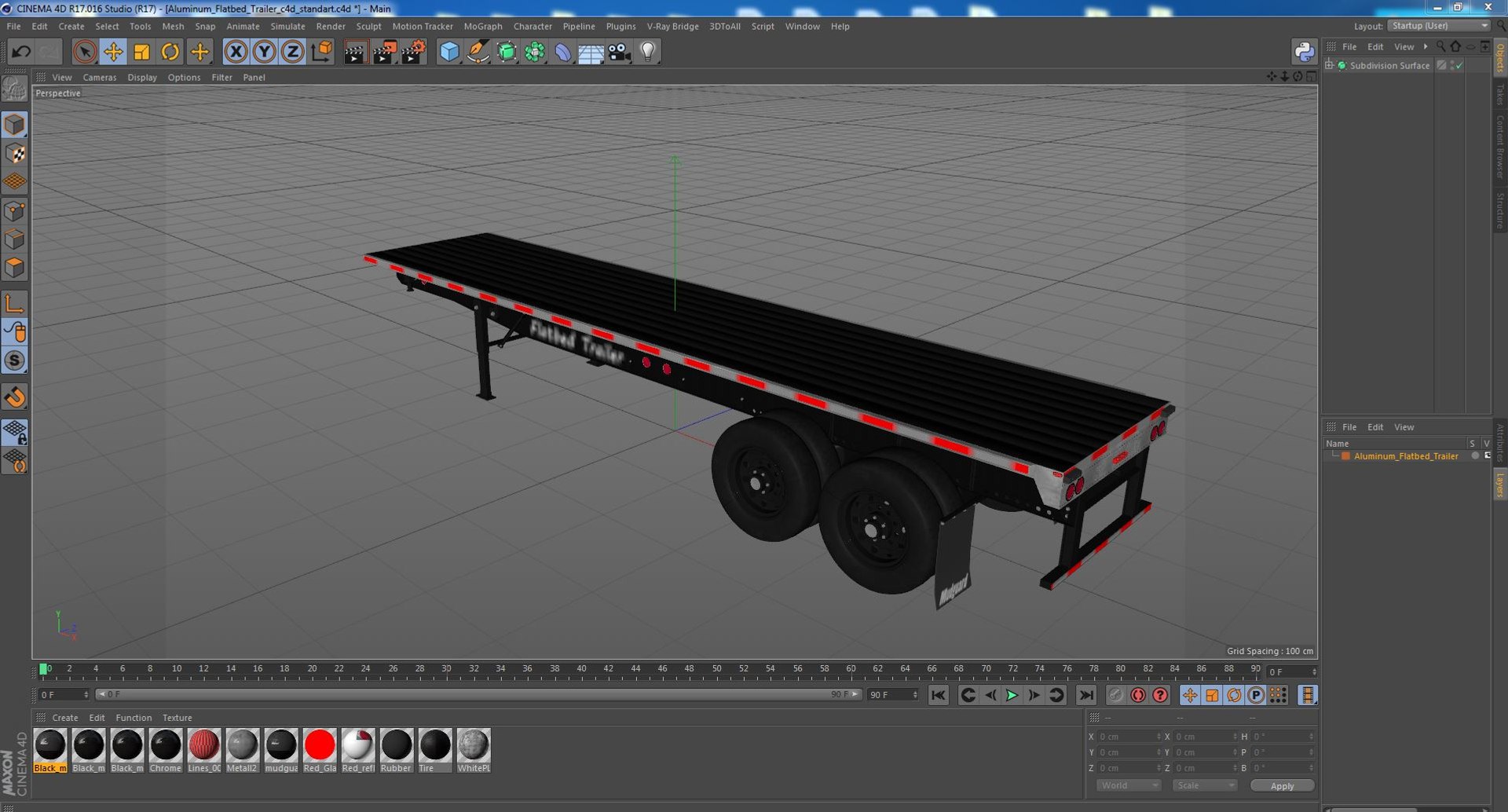Toggle Locked Workplane icon

15,431
